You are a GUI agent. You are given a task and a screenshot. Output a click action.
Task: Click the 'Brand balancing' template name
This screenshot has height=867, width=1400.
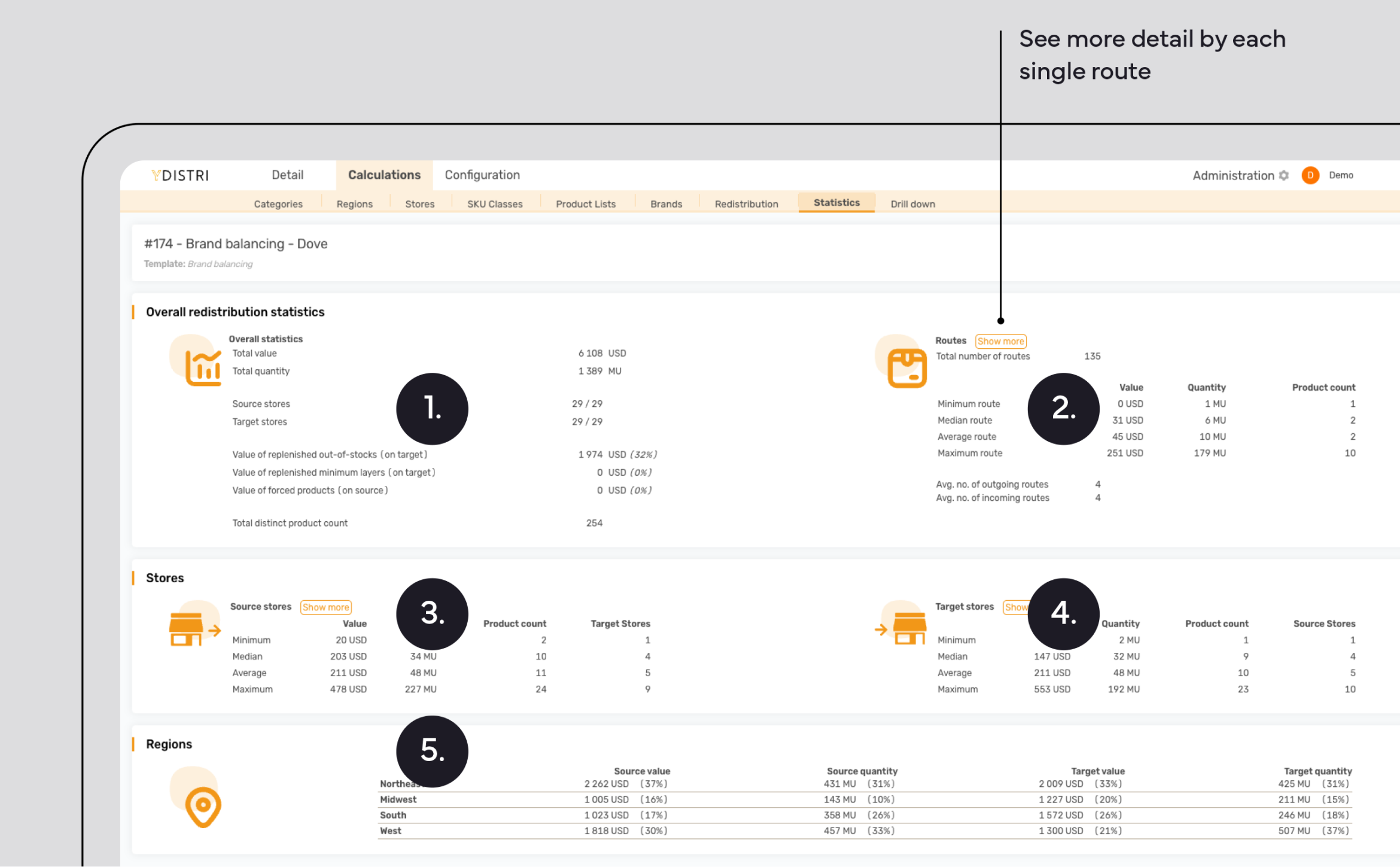click(220, 264)
